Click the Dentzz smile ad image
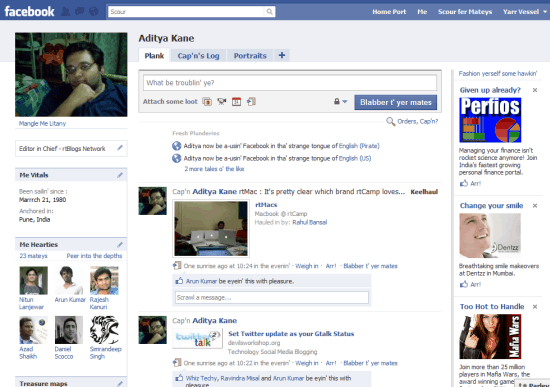This screenshot has width=550, height=387. click(490, 235)
